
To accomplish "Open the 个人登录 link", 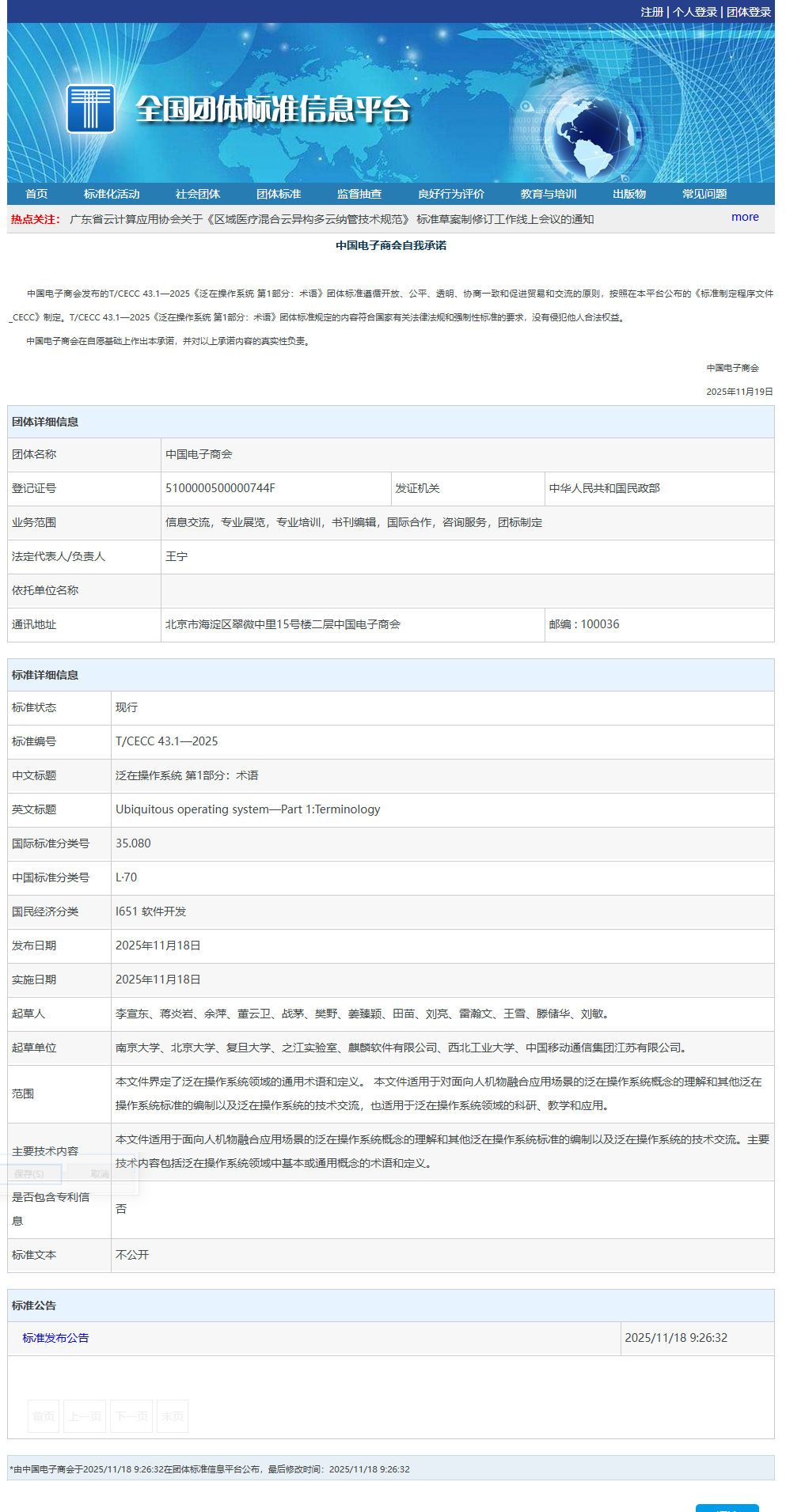I will pyautogui.click(x=695, y=12).
